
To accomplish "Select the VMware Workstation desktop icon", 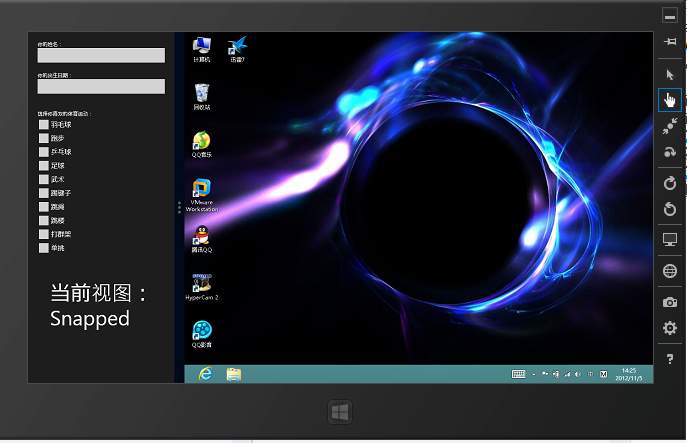I will click(x=202, y=195).
